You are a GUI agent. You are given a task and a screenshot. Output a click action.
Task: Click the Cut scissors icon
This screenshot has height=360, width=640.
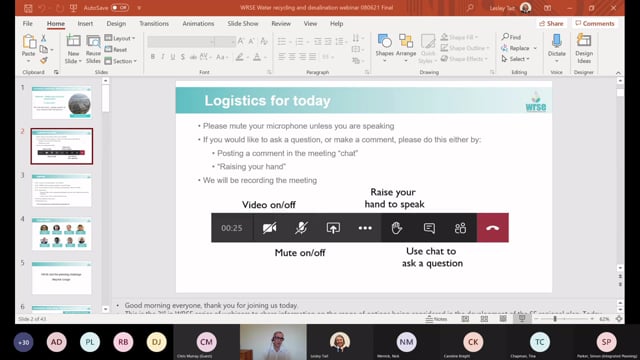coord(44,38)
